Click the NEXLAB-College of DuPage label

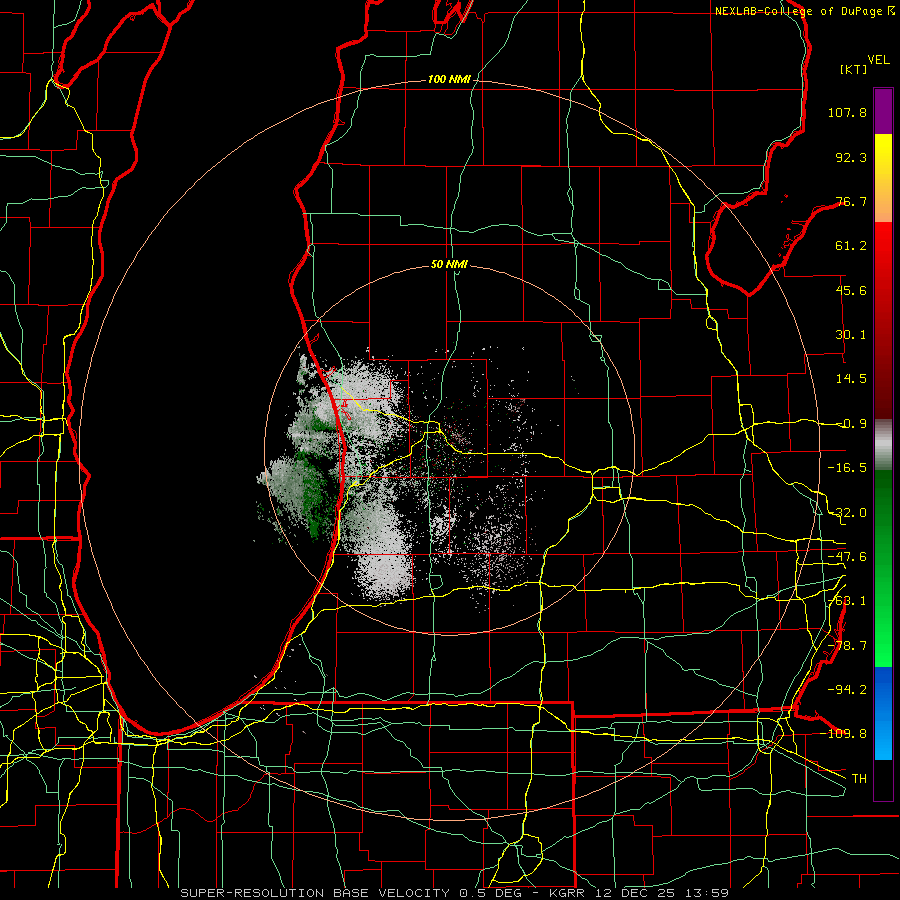tap(804, 11)
